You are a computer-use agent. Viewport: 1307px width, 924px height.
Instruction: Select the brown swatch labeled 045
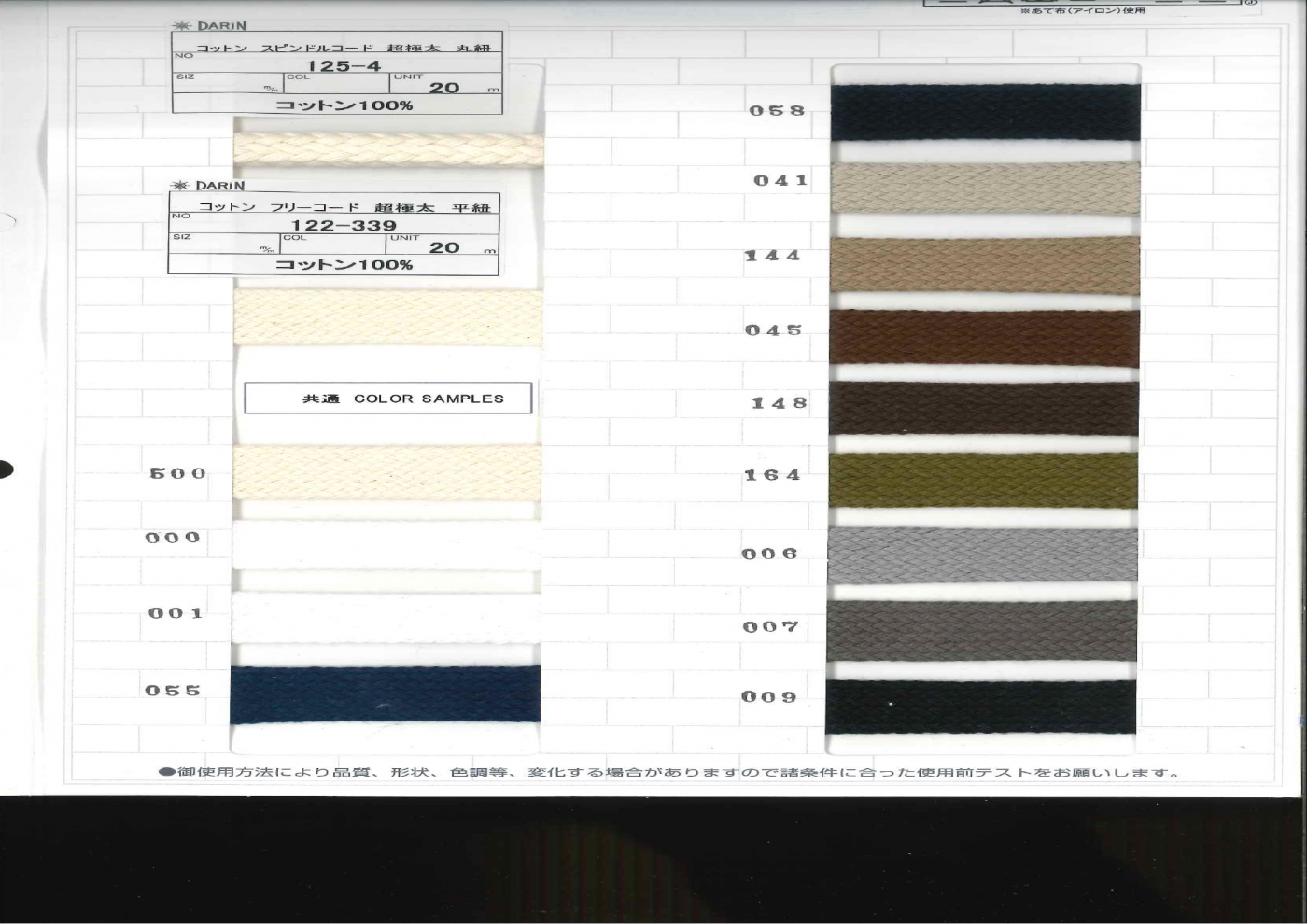[985, 338]
